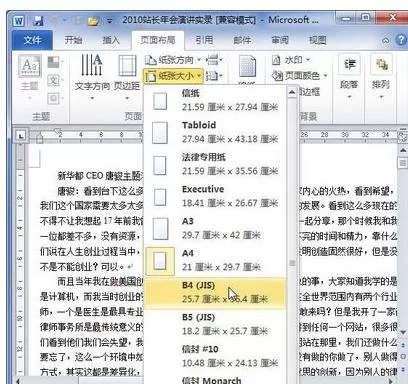
Task: Open folder icon in quick access toolbar
Action: tap(93, 21)
